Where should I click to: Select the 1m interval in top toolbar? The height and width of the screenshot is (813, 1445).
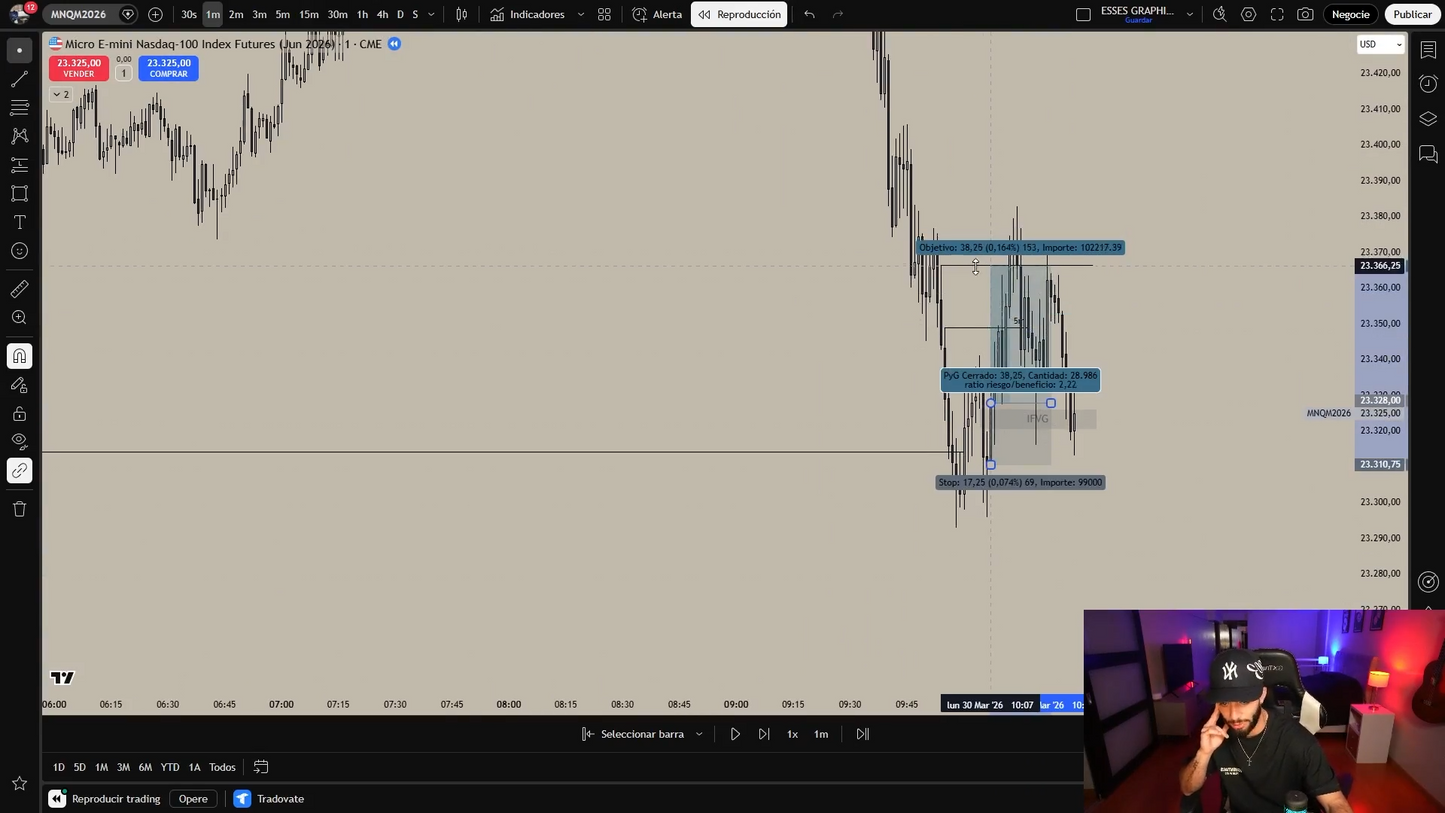212,14
